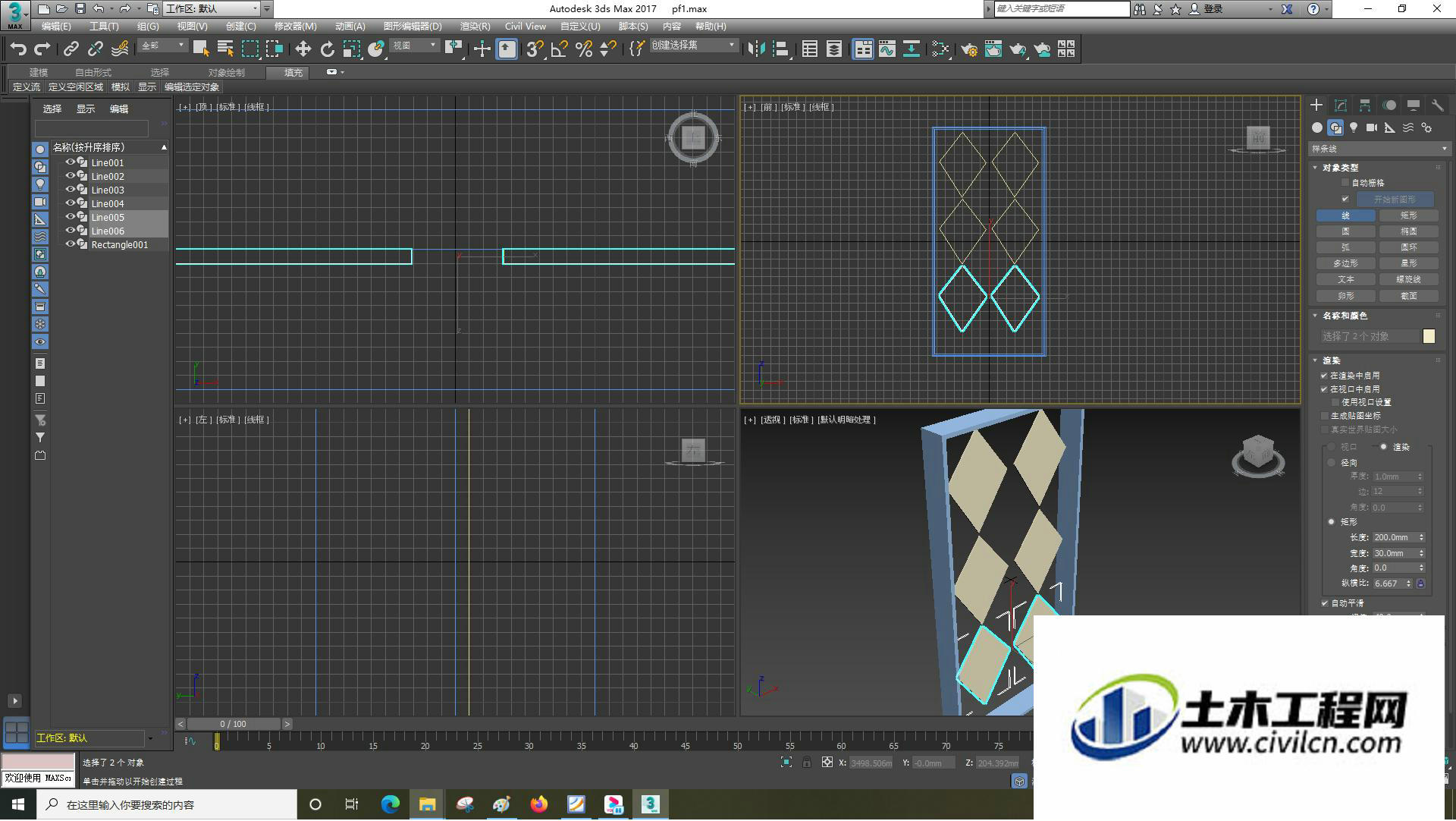Choose the Select Object tool
Screen dimensions: 1456x821
[201, 49]
